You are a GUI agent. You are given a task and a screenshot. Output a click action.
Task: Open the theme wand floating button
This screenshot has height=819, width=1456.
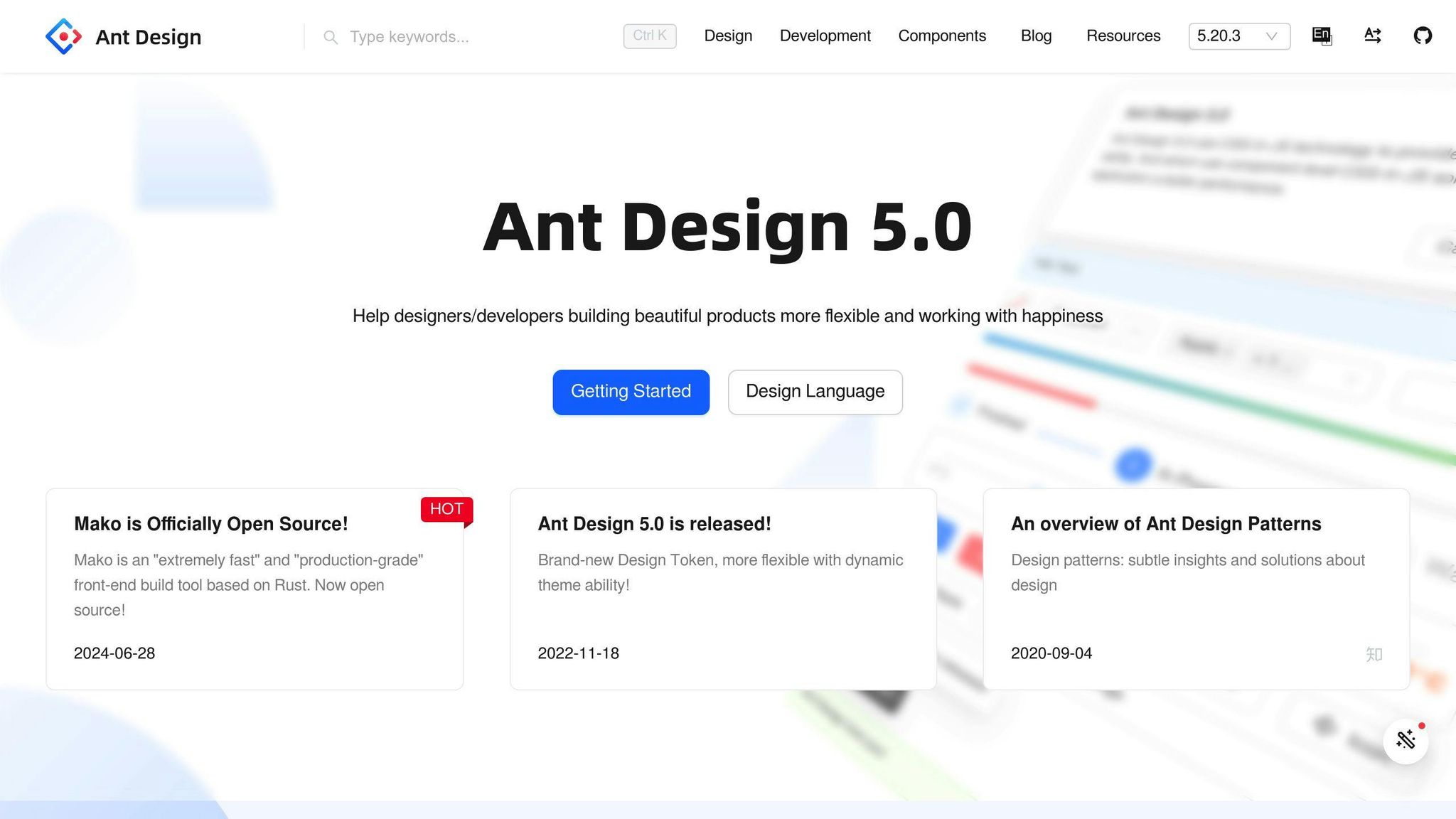[1406, 741]
